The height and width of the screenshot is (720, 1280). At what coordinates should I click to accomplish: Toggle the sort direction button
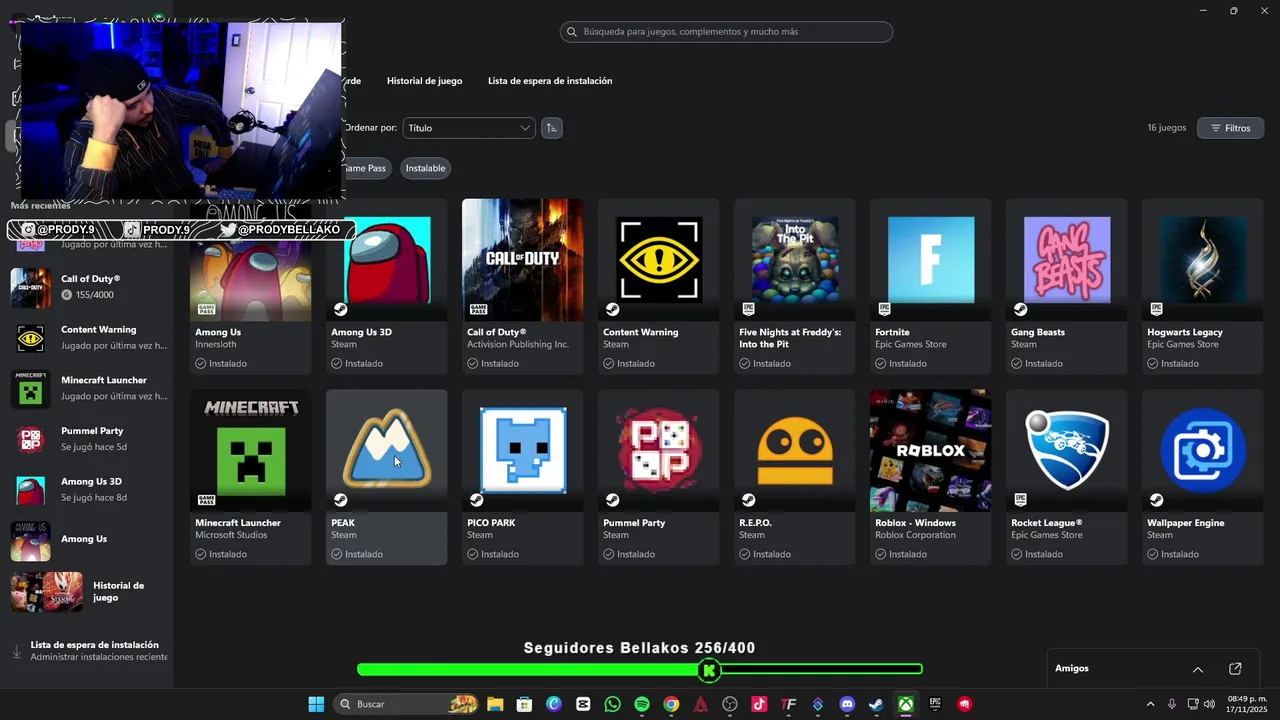point(551,128)
